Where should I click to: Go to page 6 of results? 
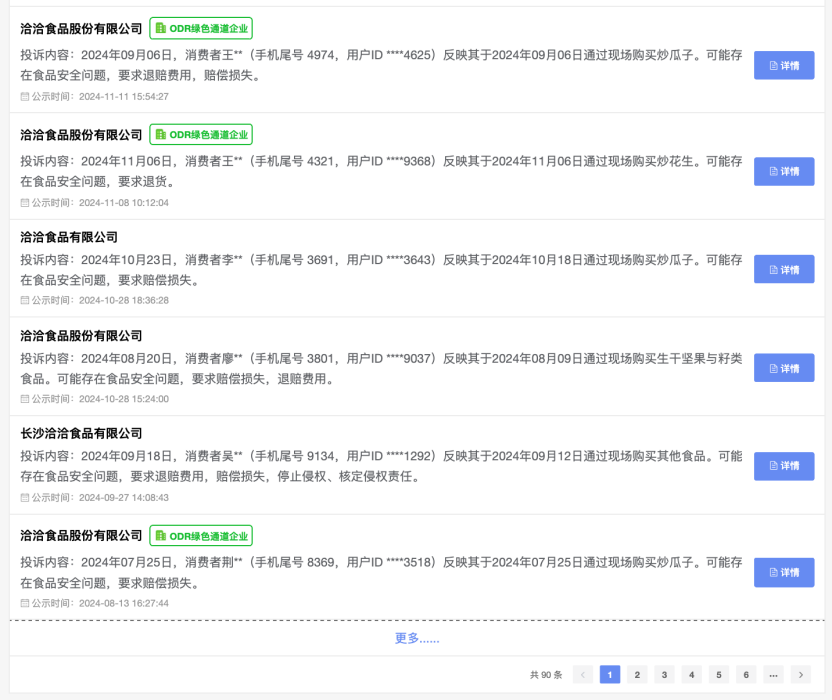(x=746, y=675)
